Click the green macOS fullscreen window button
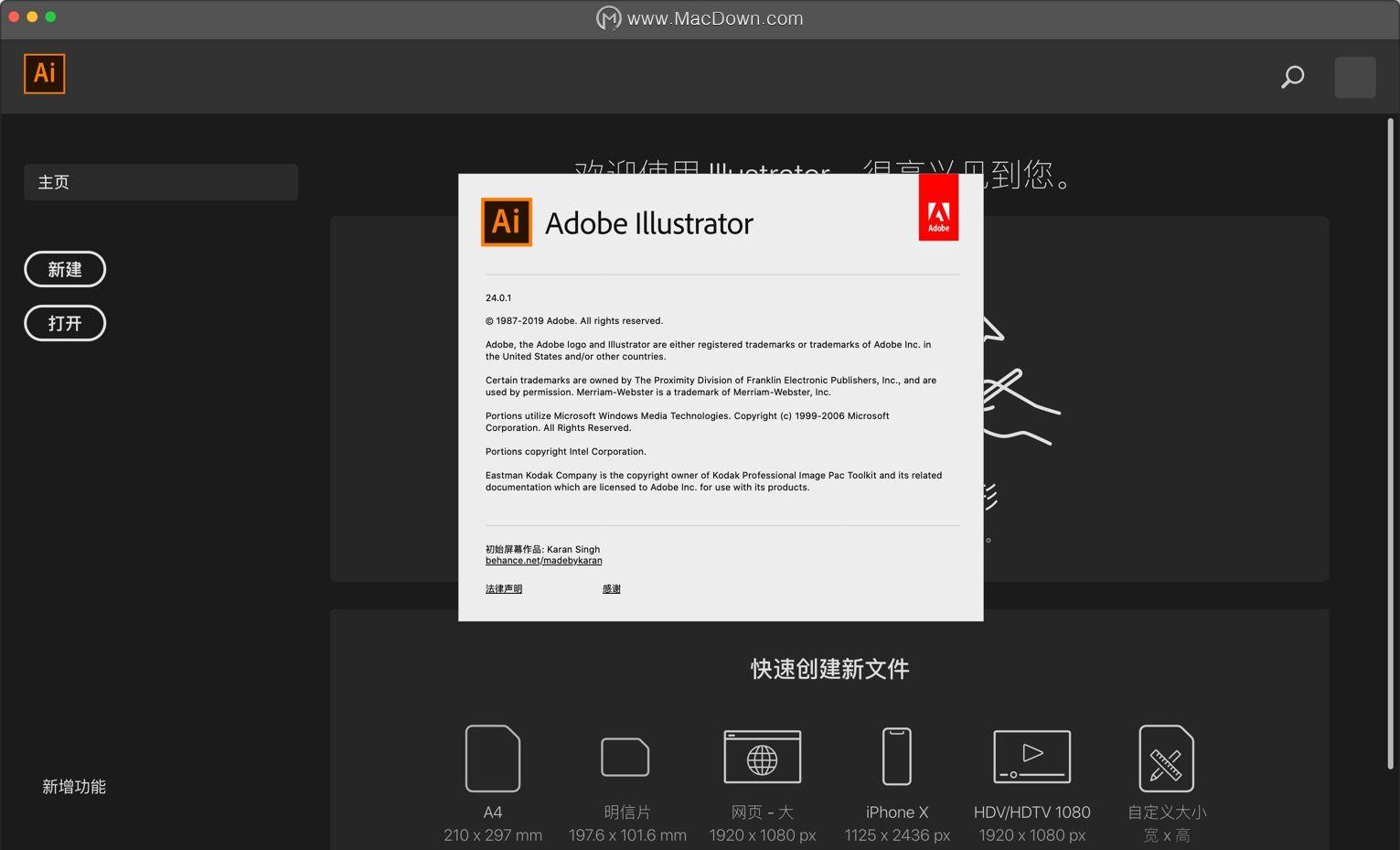This screenshot has height=850, width=1400. (x=50, y=16)
